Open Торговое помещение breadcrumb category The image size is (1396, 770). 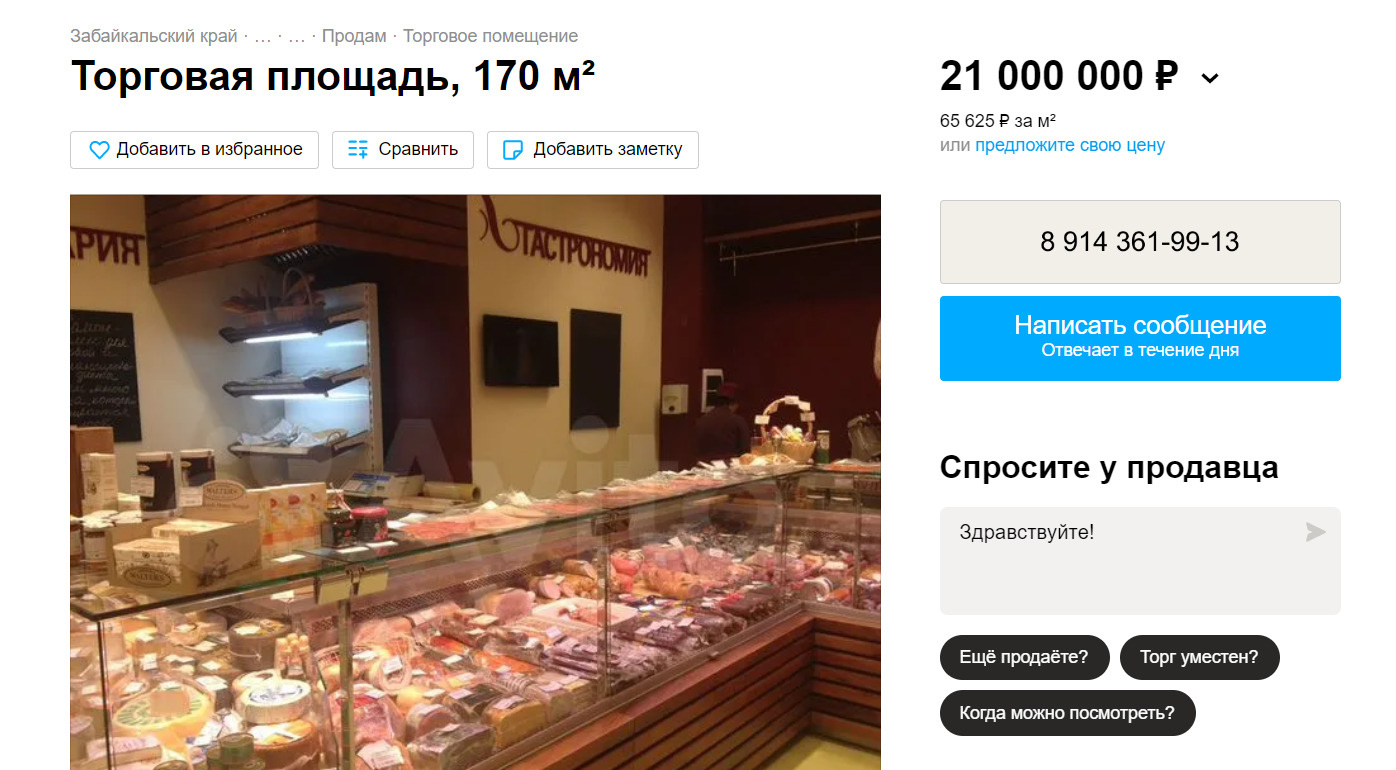(x=490, y=36)
